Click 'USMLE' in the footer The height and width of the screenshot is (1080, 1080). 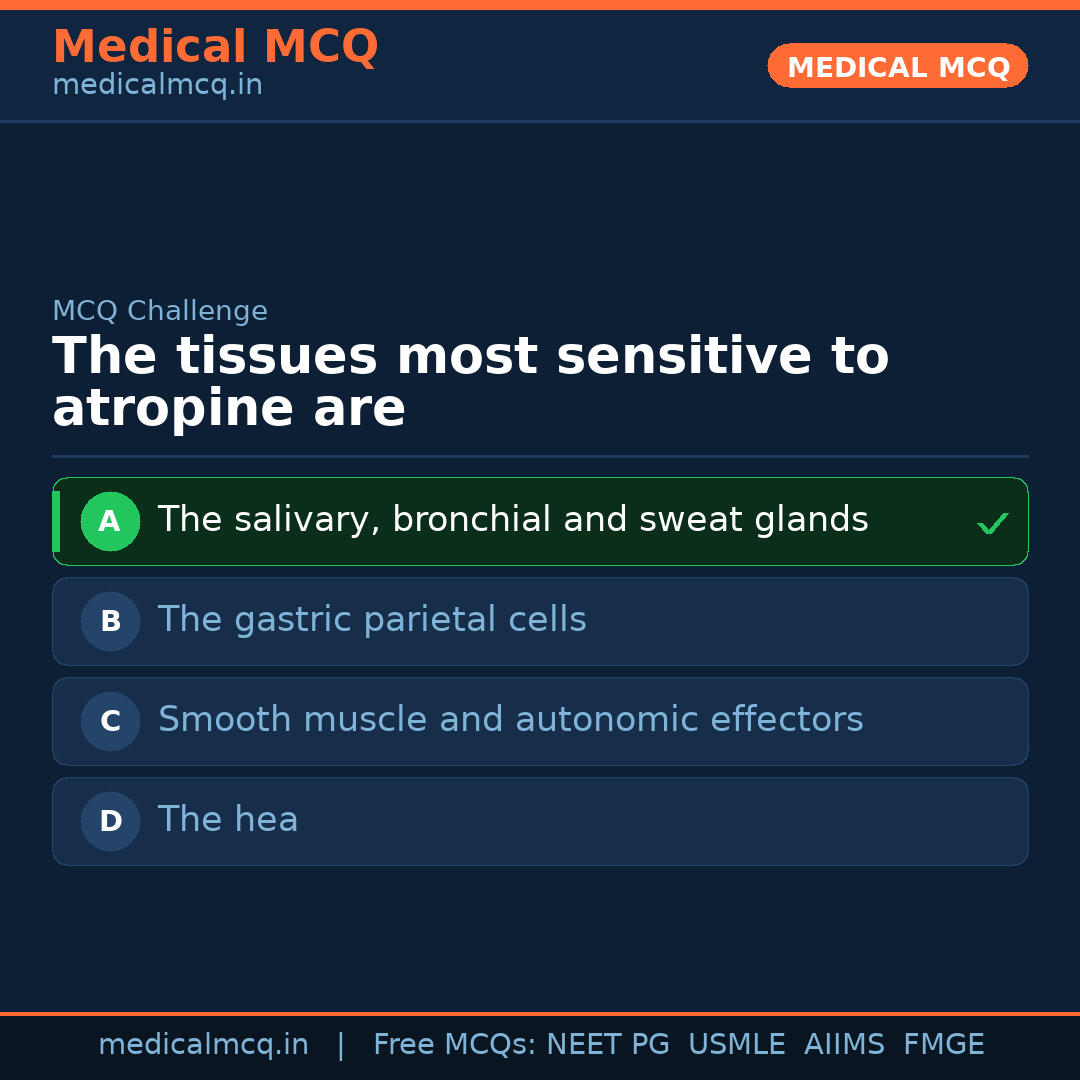pyautogui.click(x=736, y=1045)
